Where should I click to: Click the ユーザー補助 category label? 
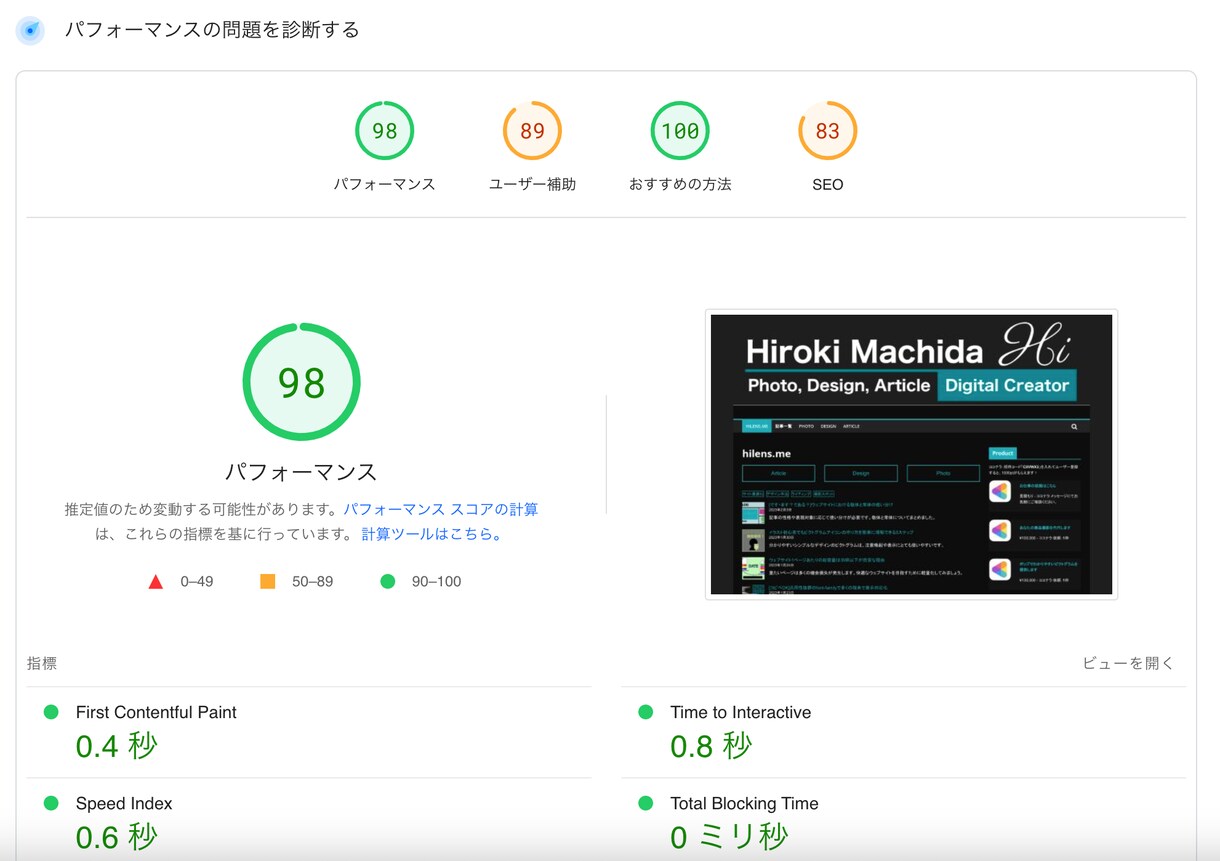click(532, 184)
